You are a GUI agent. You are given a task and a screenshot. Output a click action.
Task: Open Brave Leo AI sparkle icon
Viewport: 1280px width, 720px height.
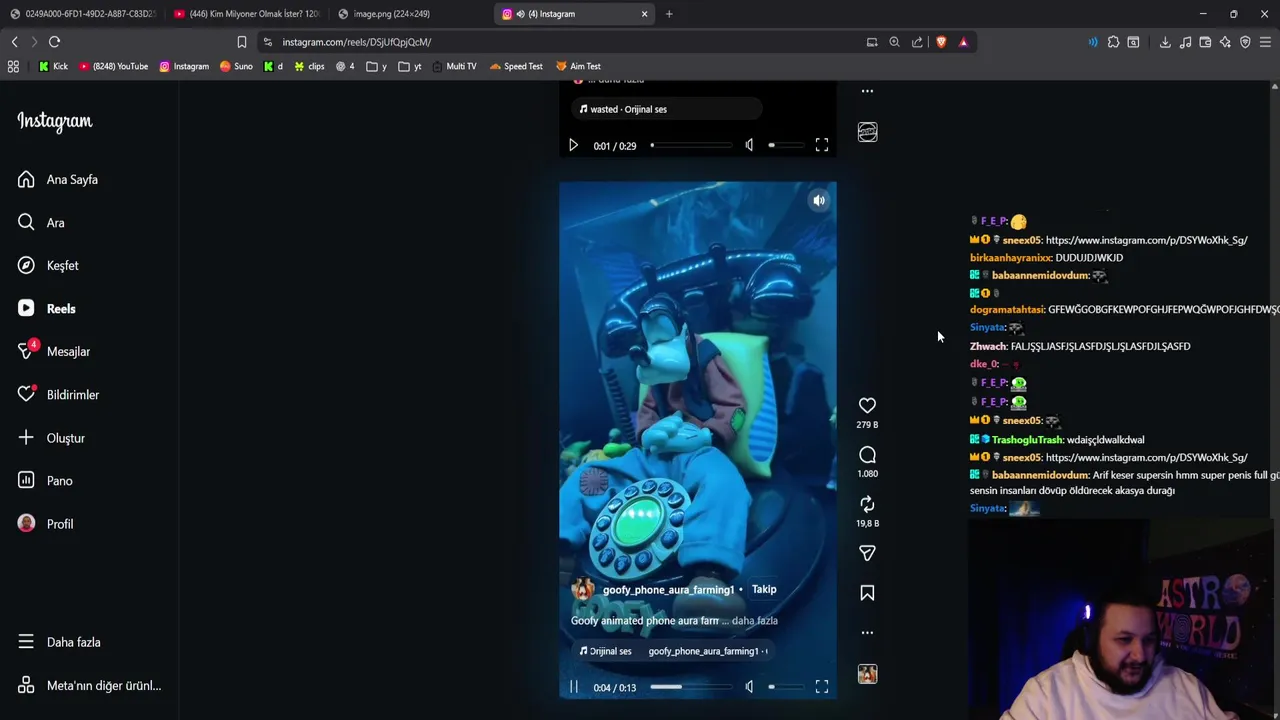[1225, 42]
